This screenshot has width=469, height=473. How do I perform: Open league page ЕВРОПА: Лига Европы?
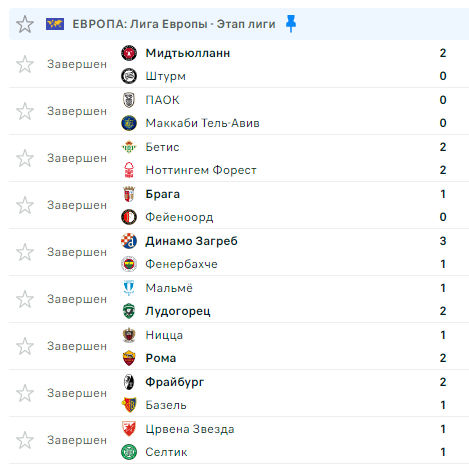174,24
